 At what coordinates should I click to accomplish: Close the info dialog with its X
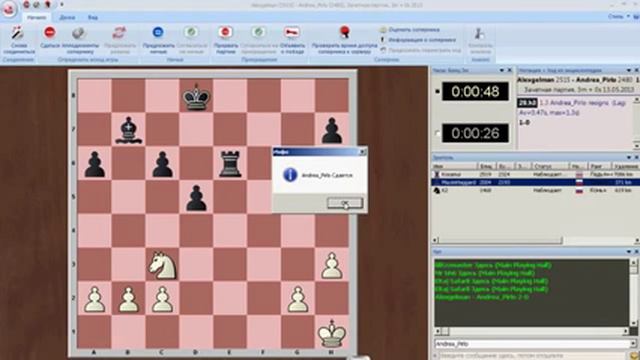362,152
